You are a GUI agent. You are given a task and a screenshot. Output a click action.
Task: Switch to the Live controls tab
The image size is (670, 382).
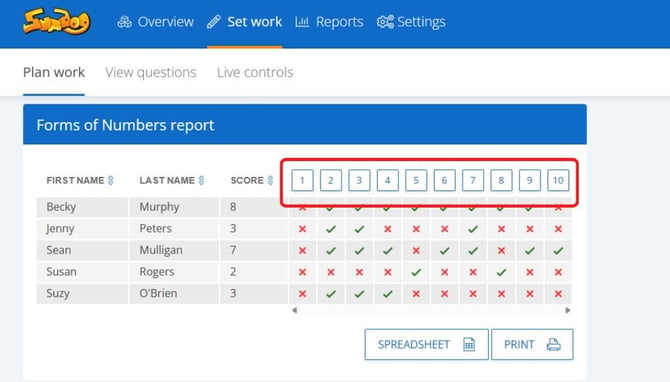[255, 72]
